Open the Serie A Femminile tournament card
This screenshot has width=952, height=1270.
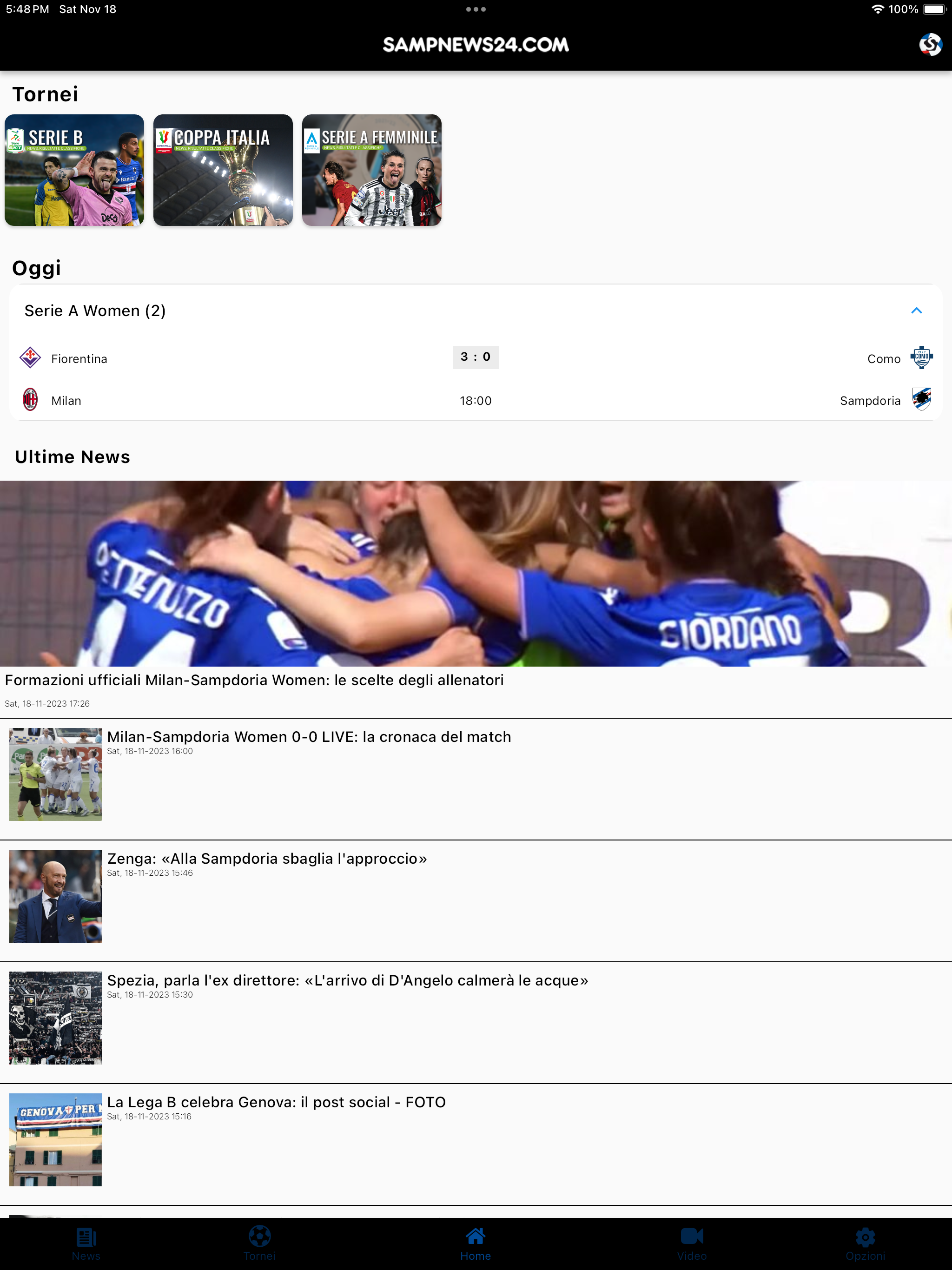(371, 170)
